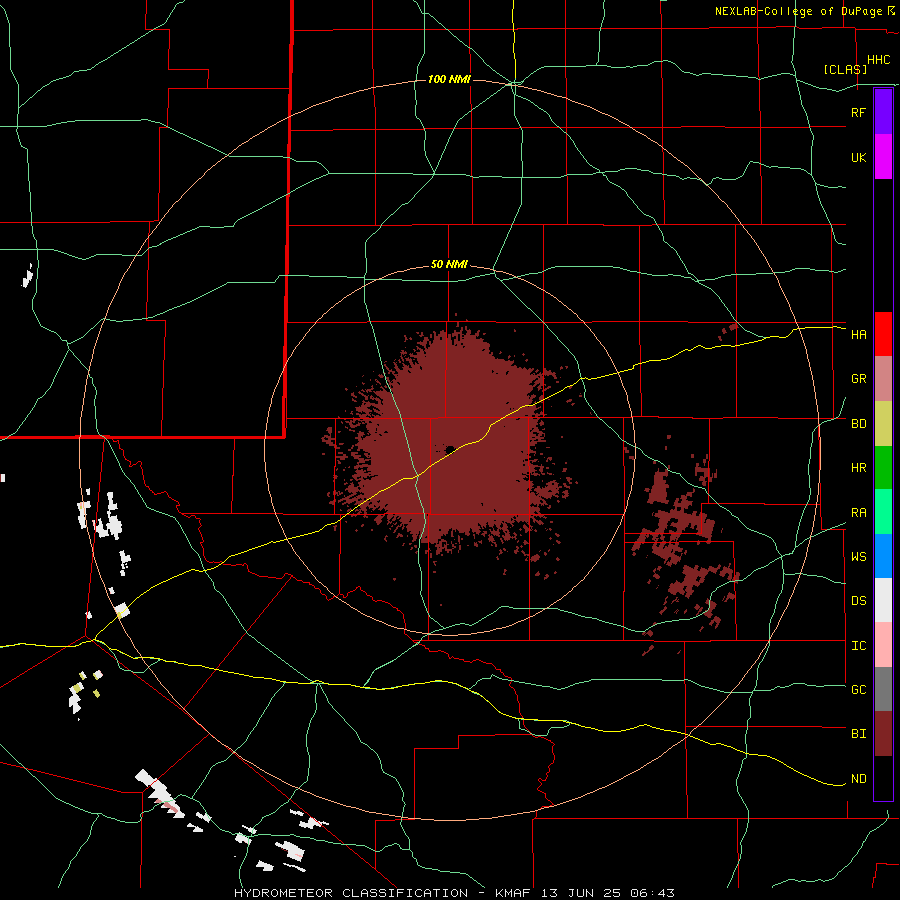Click the BI legend label
This screenshot has height=900, width=900.
pyautogui.click(x=858, y=734)
